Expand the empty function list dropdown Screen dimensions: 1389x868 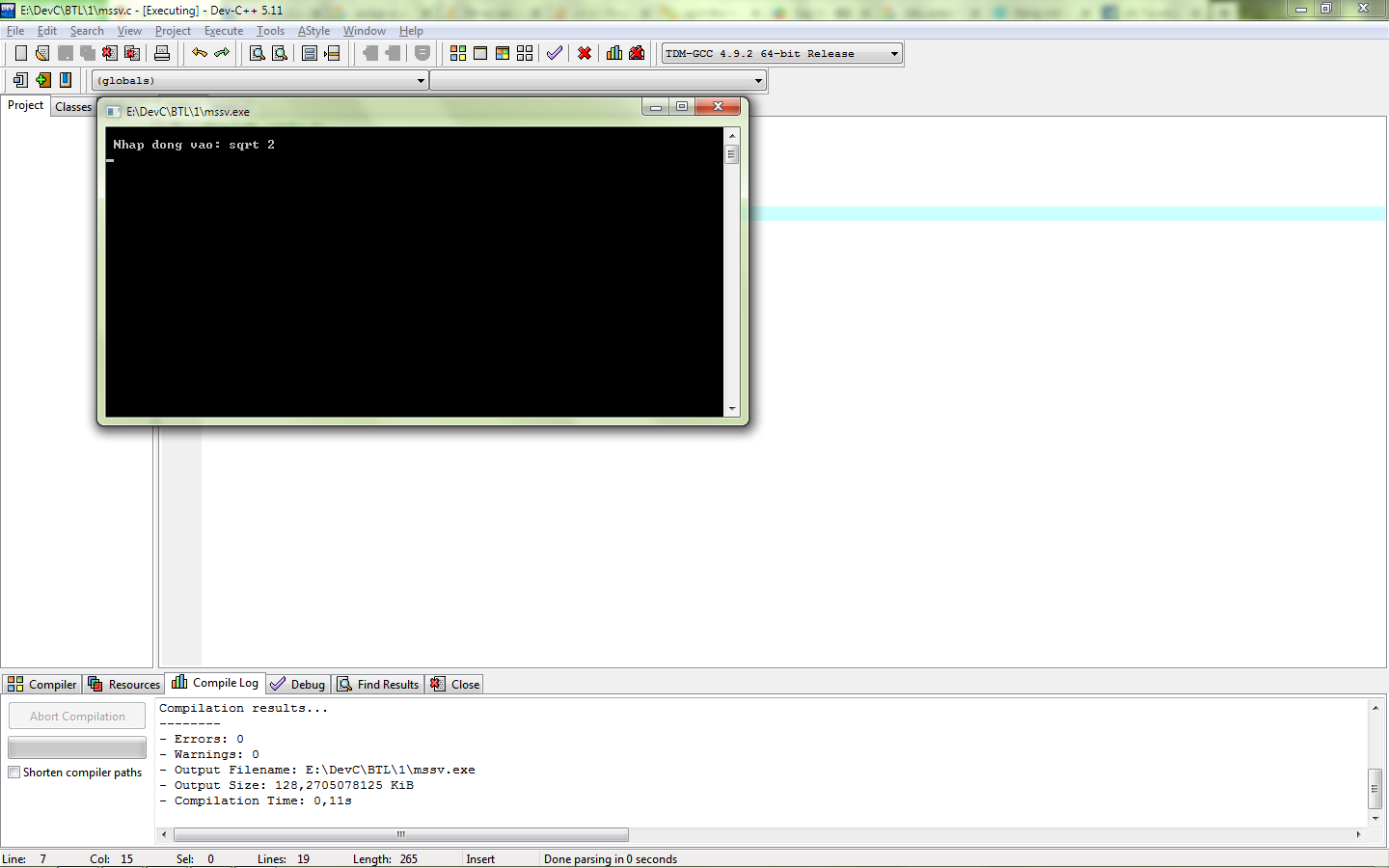[x=758, y=81]
